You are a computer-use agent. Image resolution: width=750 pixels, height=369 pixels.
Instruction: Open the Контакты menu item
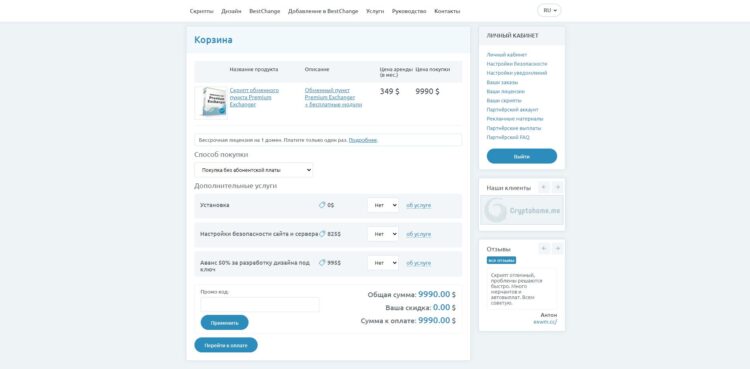[447, 11]
